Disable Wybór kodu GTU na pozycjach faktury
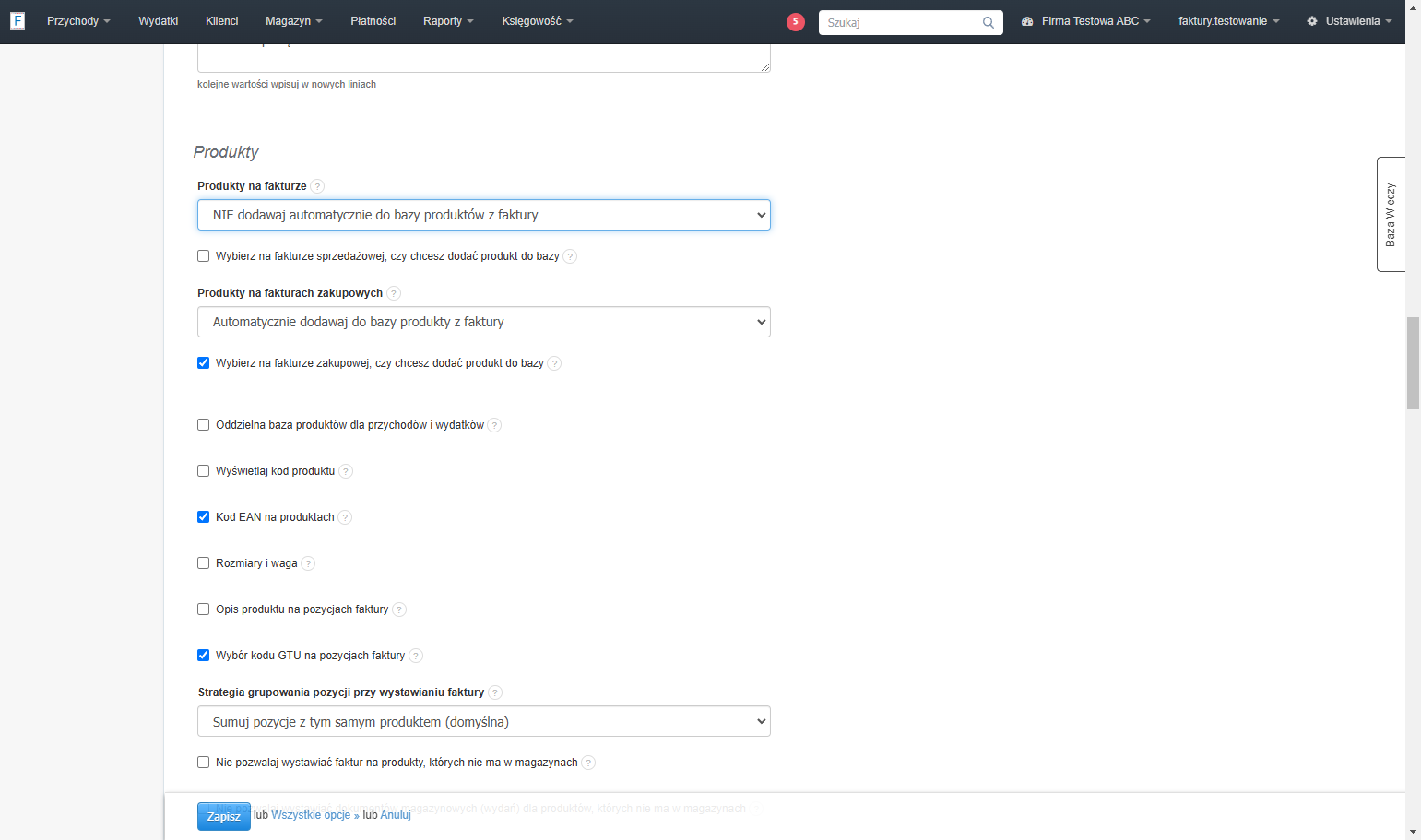The height and width of the screenshot is (840, 1421). coord(204,656)
